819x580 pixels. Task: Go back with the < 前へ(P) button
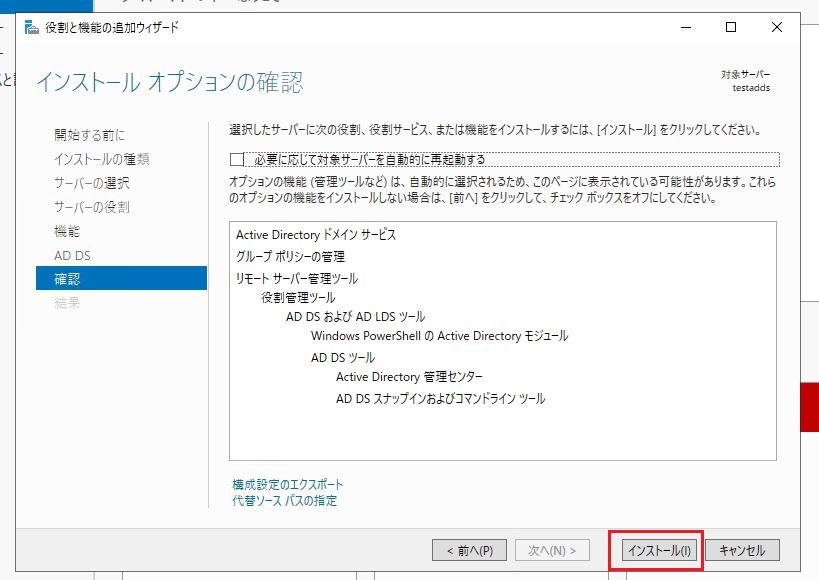pos(469,550)
